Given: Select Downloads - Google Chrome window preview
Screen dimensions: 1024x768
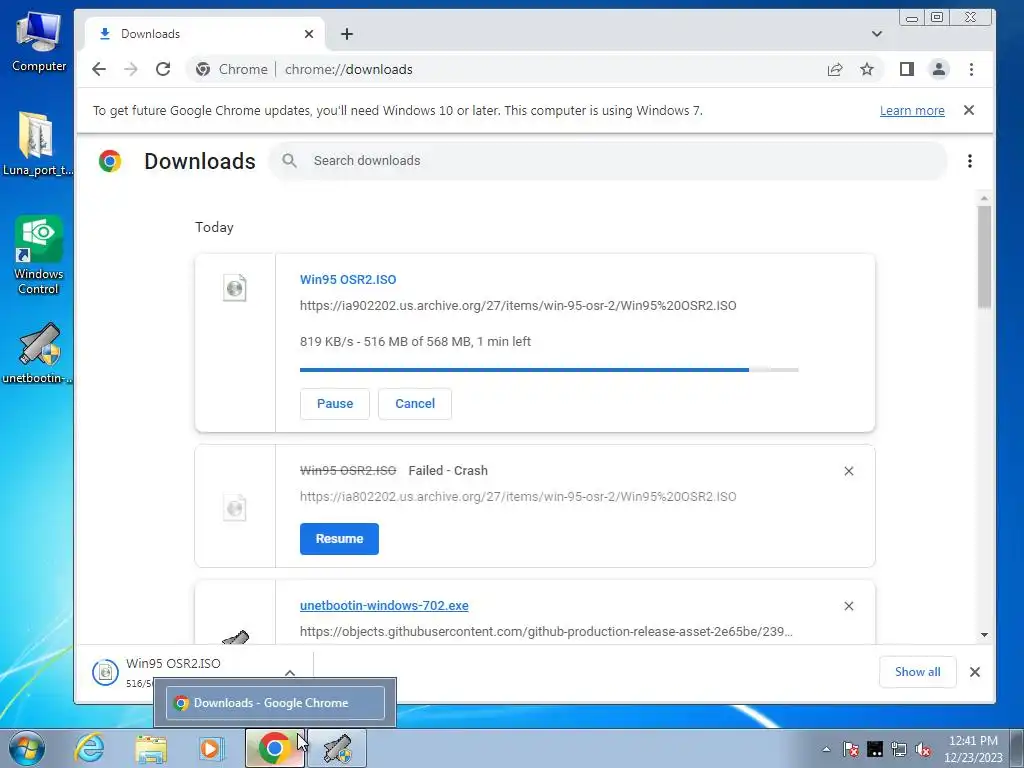Looking at the screenshot, I should coord(275,703).
